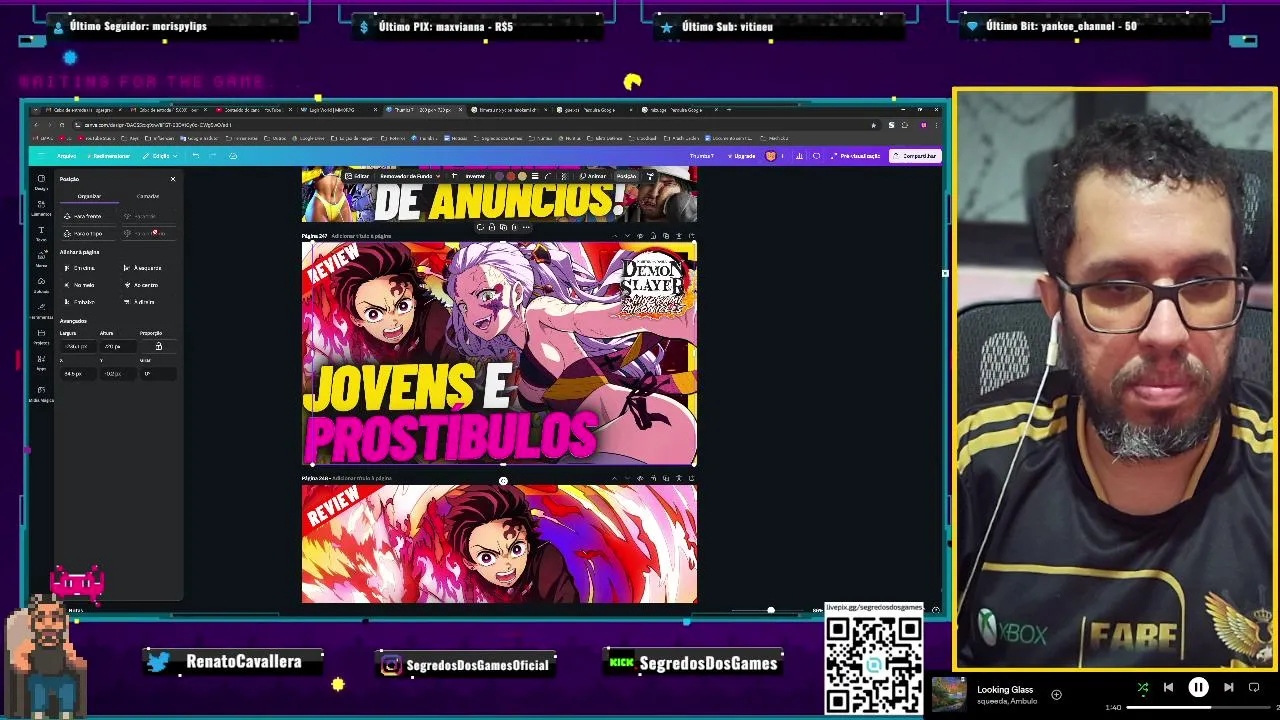Select the tan color swatch in toolbar

click(x=522, y=176)
